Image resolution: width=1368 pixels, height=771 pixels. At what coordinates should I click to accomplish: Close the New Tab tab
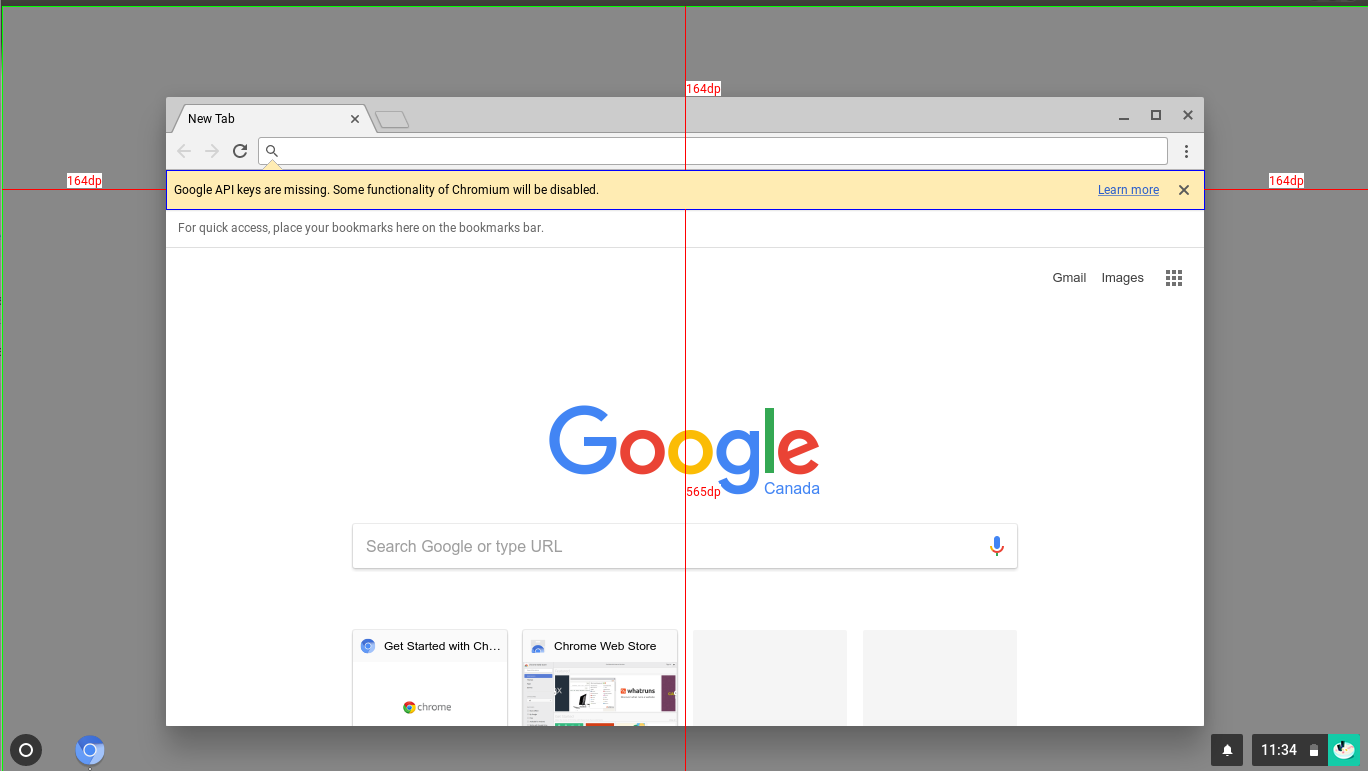point(355,119)
